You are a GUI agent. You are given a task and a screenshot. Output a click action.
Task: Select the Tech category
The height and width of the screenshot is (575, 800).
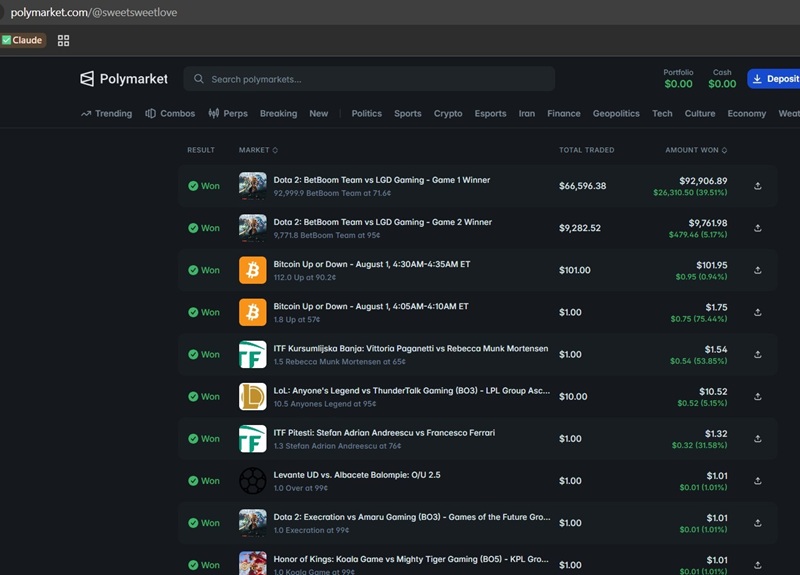tap(662, 113)
